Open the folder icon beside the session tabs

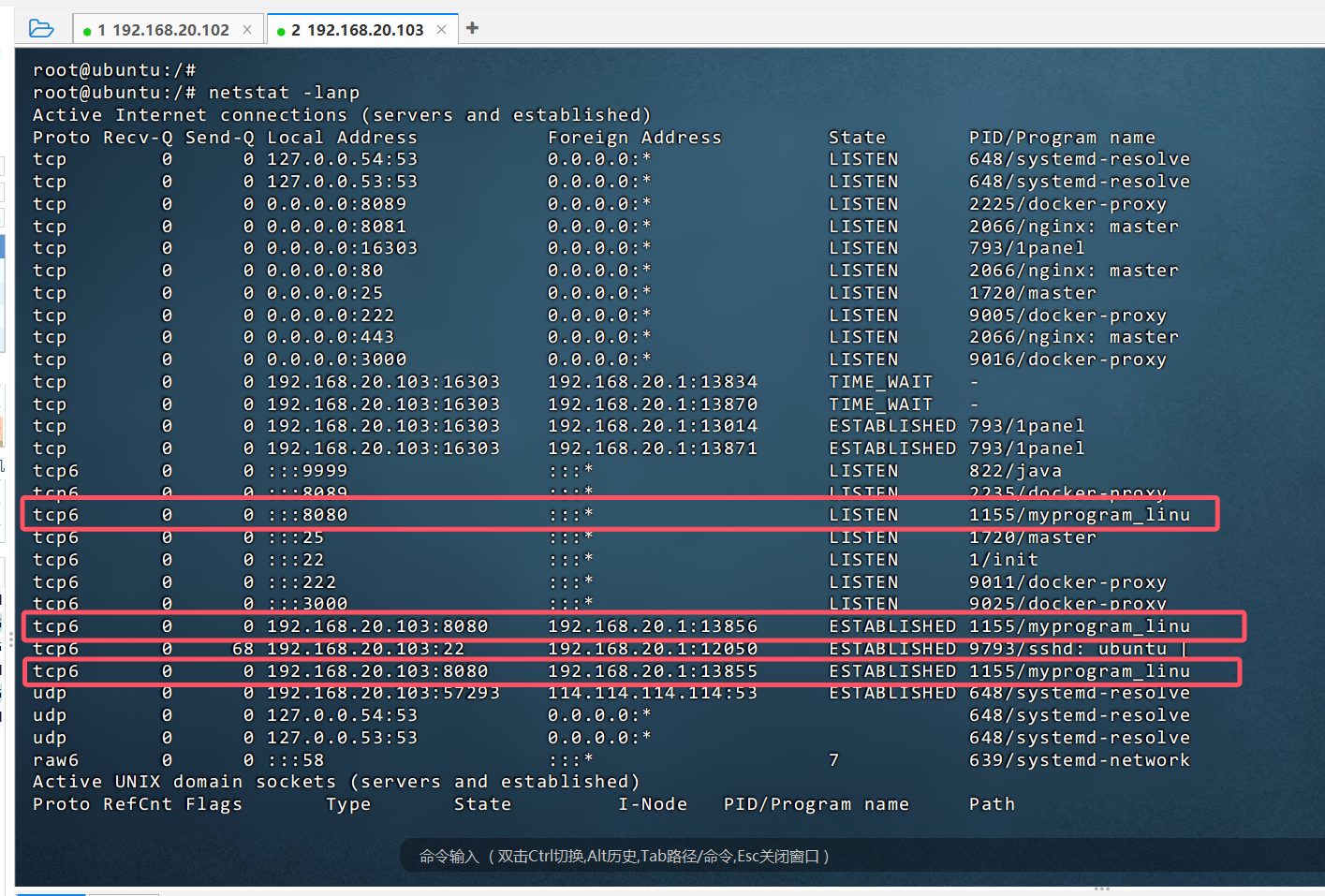[41, 29]
